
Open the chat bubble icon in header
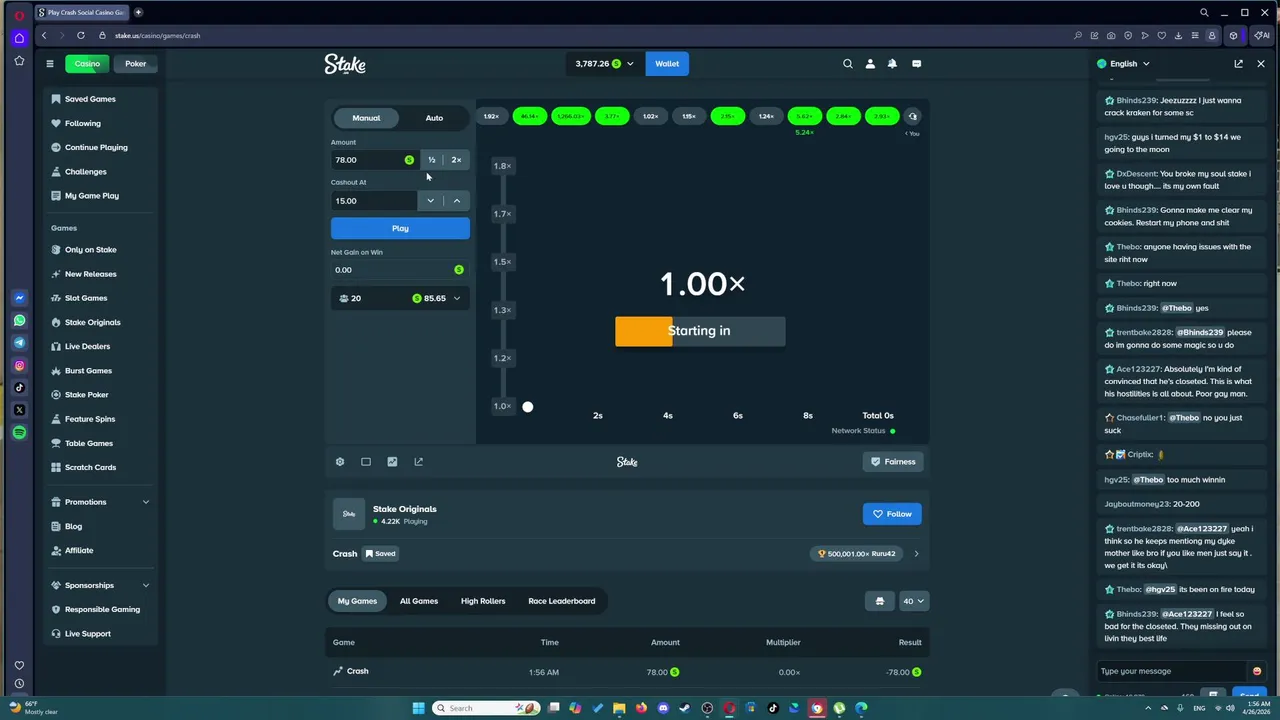tap(916, 64)
